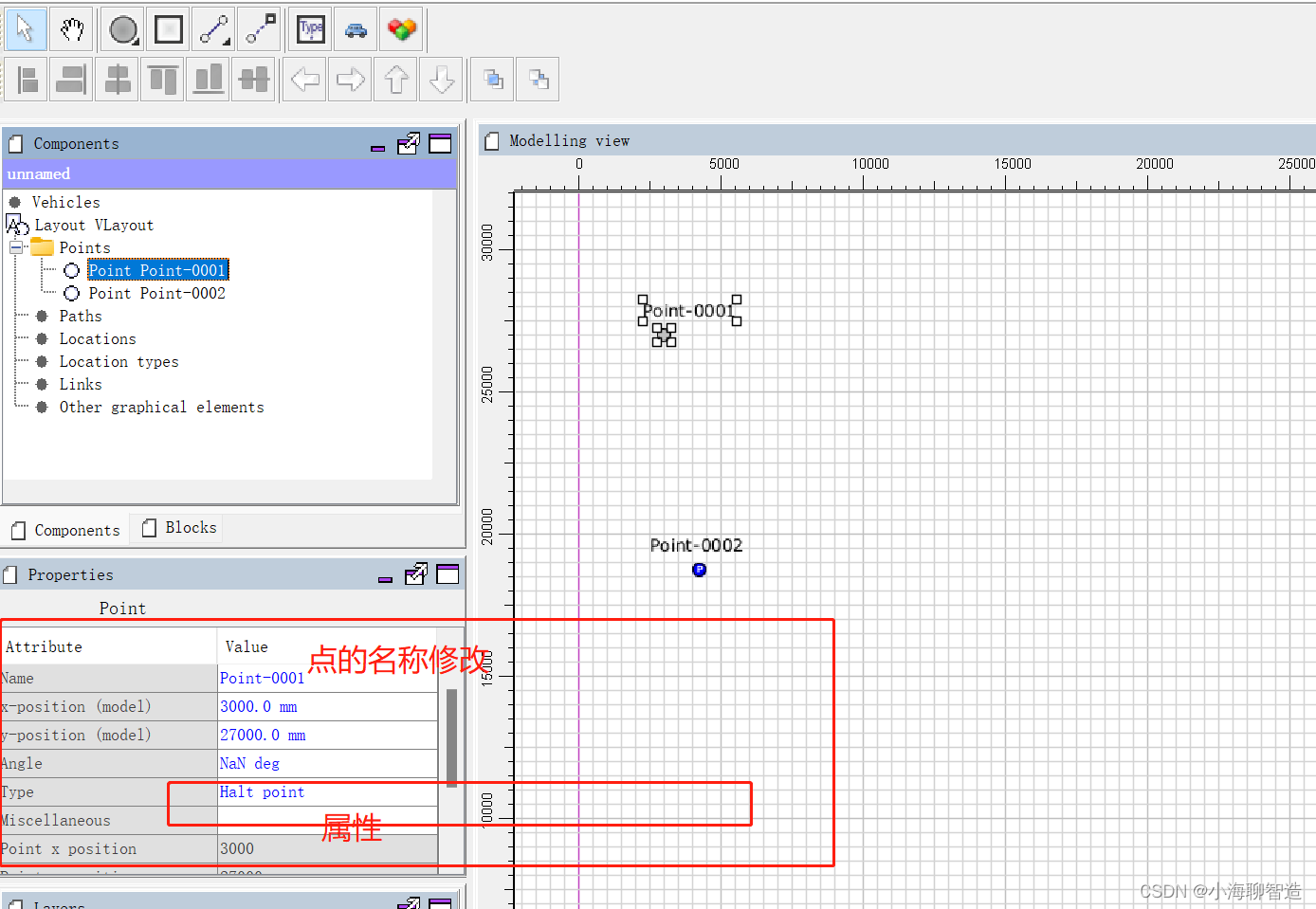Viewport: 1316px width, 909px height.
Task: Align selected elements to the left
Action: click(27, 79)
